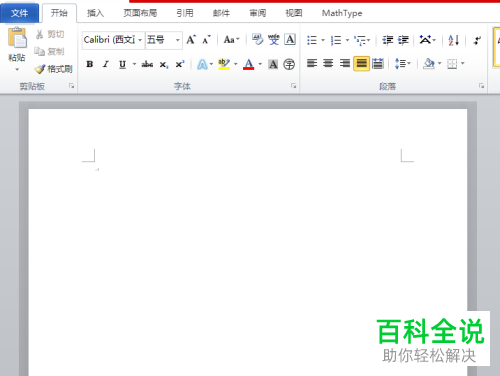Click the Shading paint bucket icon

pyautogui.click(x=428, y=63)
